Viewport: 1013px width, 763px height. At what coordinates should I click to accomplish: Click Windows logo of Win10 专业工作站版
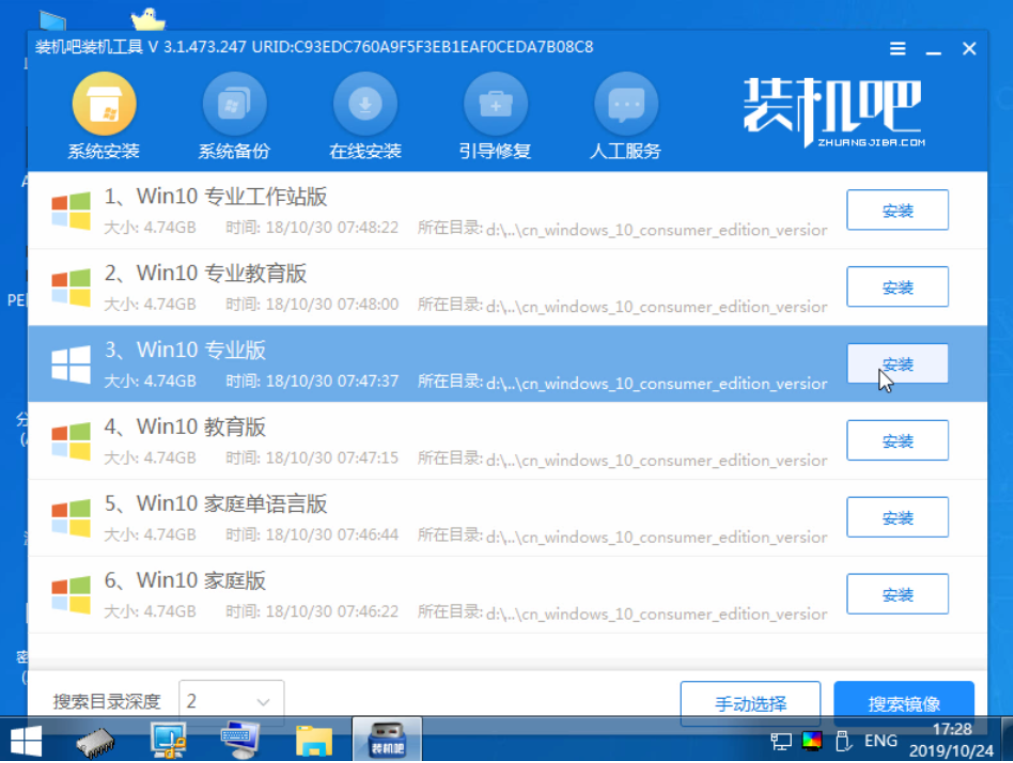[x=71, y=211]
